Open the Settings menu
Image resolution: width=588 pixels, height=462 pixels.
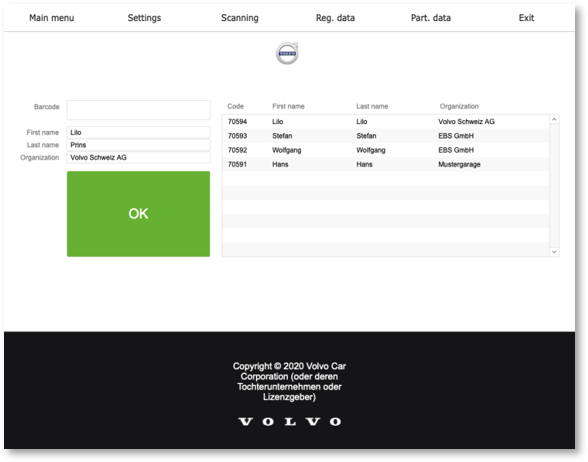point(144,18)
